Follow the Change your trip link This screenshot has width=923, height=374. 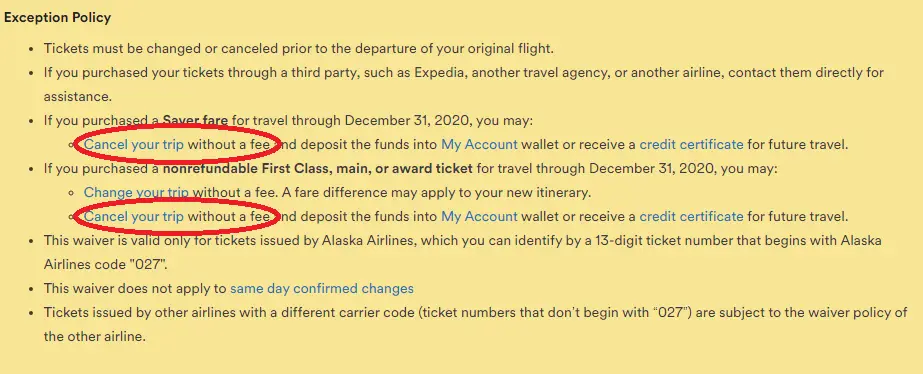[x=136, y=192]
